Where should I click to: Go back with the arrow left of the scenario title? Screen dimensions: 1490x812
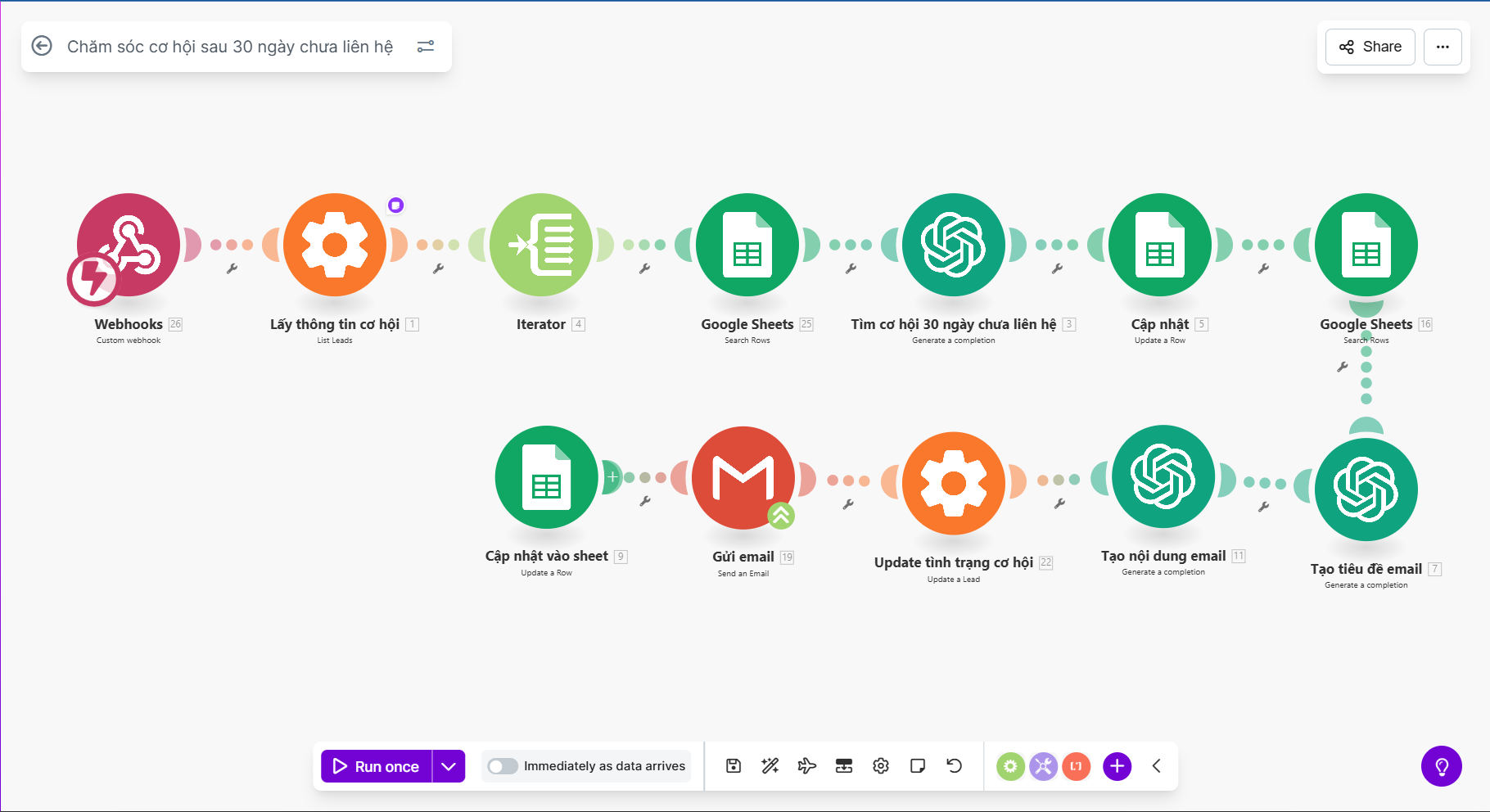point(42,46)
